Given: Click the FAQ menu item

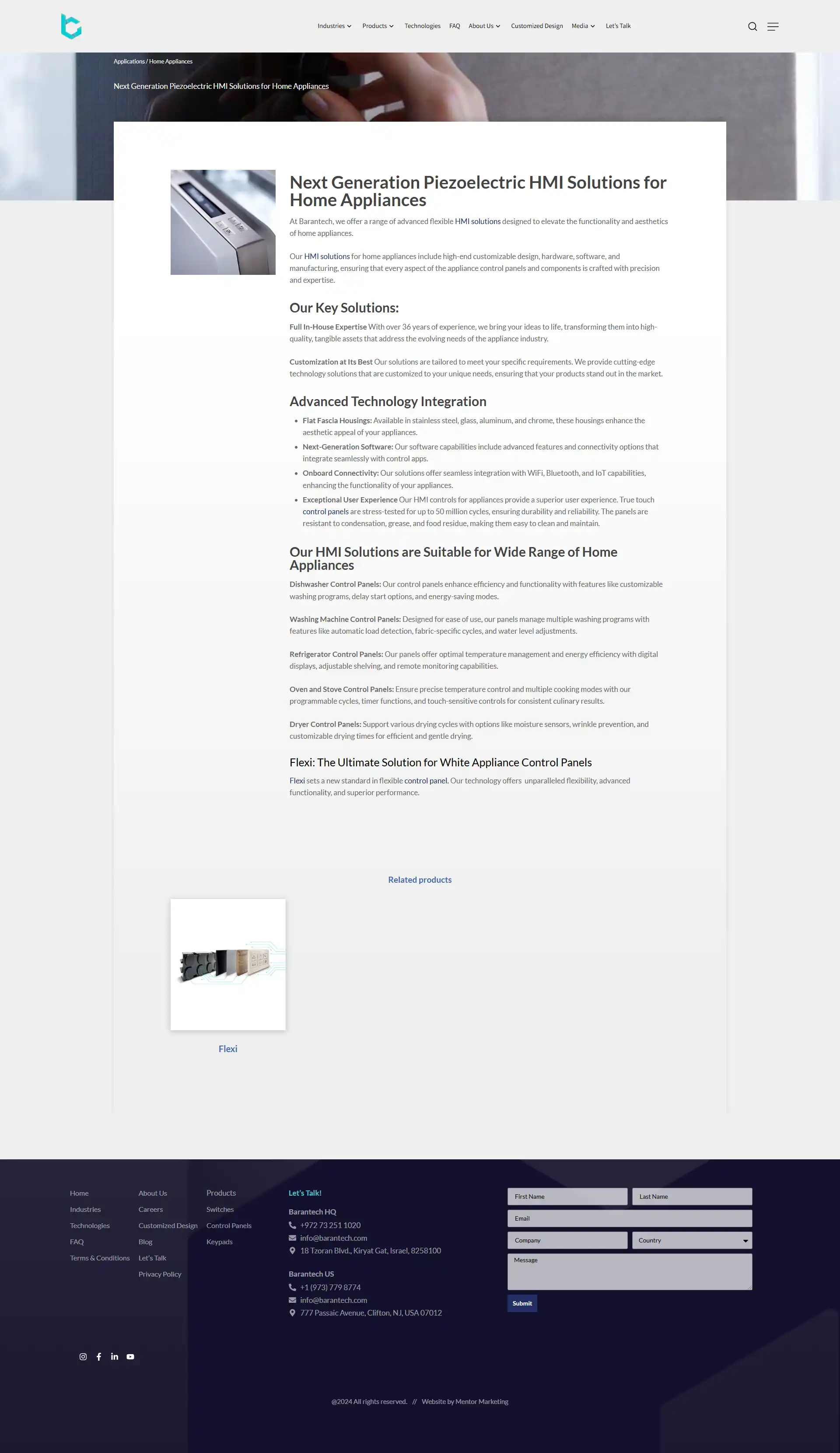Looking at the screenshot, I should [x=455, y=26].
